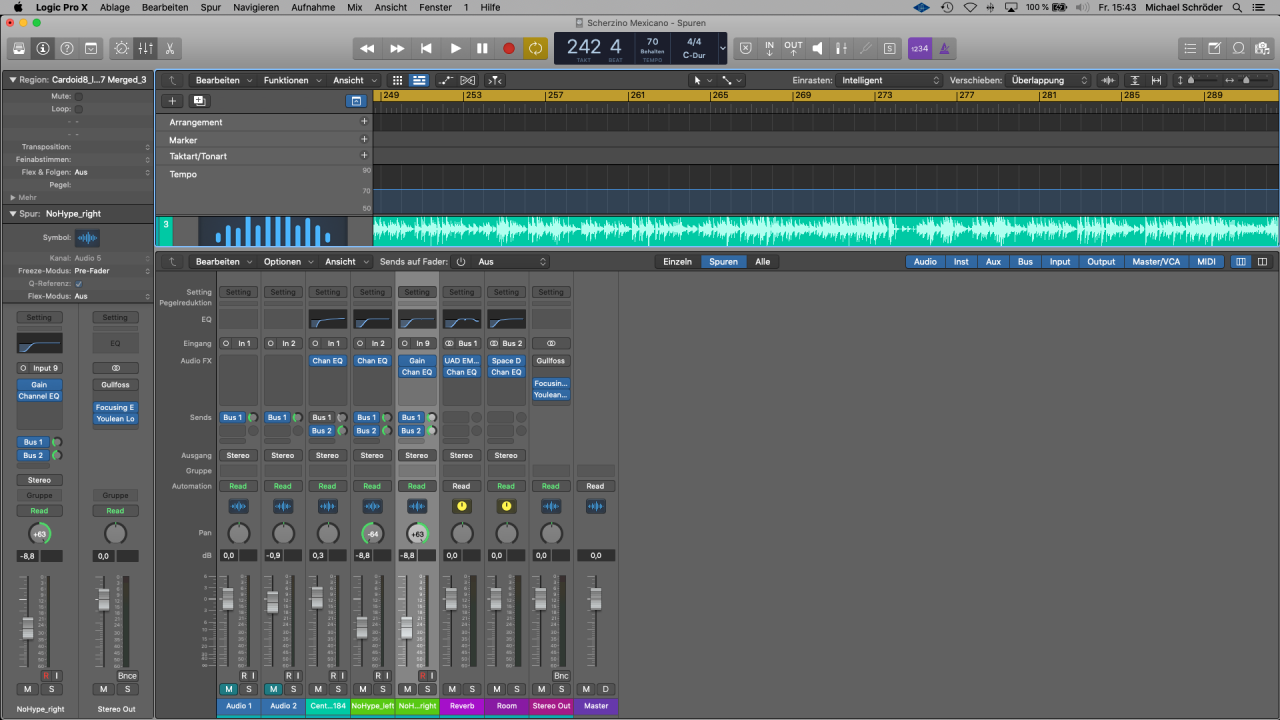1280x720 pixels.
Task: Open Funktionen menu in tracks area
Action: [x=290, y=80]
